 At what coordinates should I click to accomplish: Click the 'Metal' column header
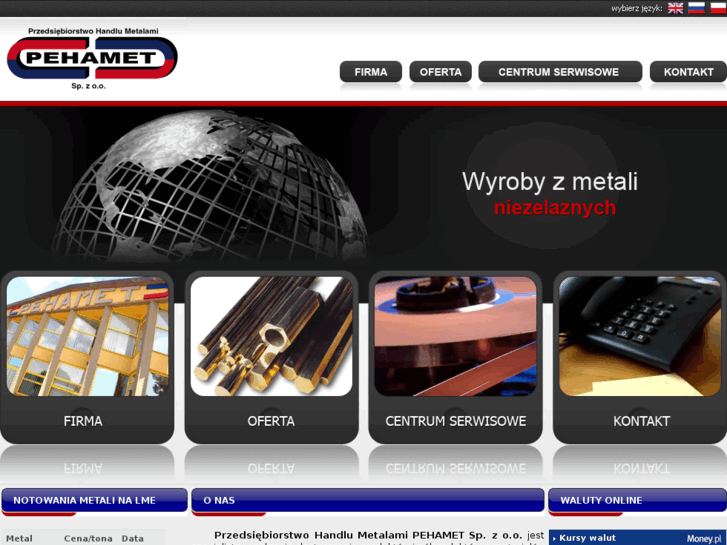19,539
